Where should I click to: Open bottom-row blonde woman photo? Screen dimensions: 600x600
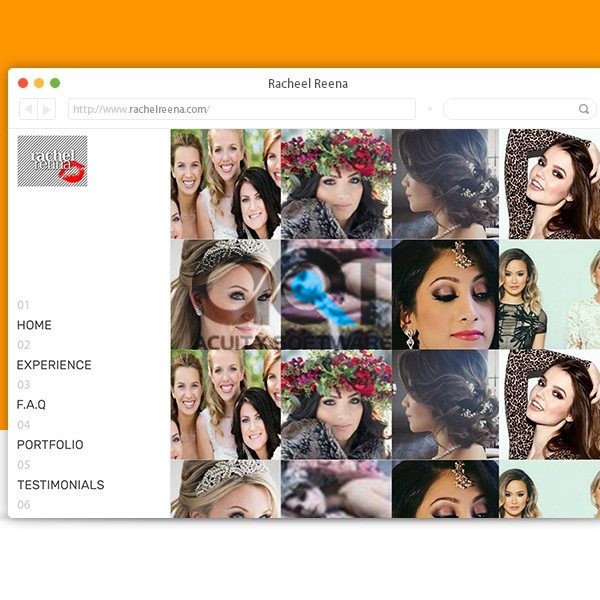coord(549,489)
